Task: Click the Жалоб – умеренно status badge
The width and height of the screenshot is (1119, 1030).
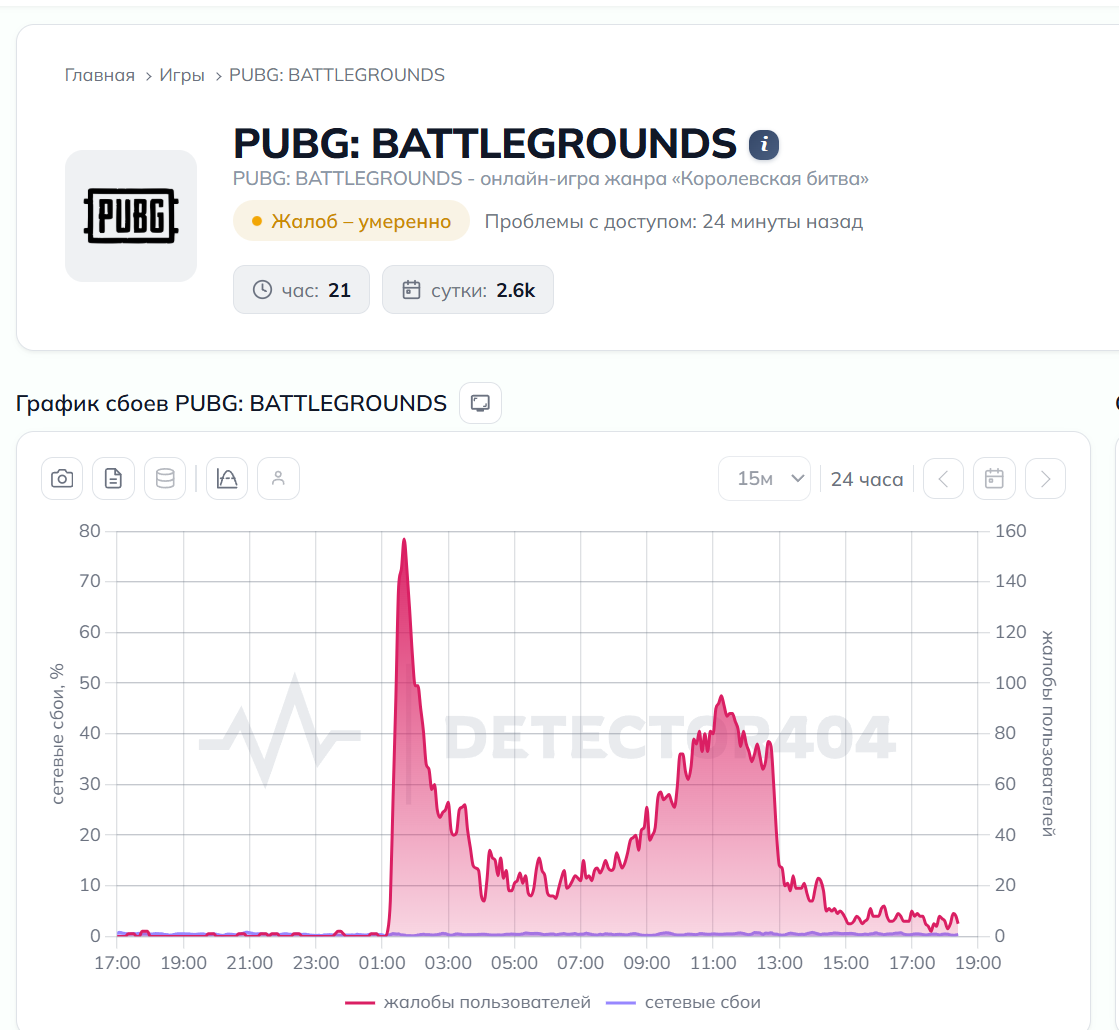Action: click(351, 221)
